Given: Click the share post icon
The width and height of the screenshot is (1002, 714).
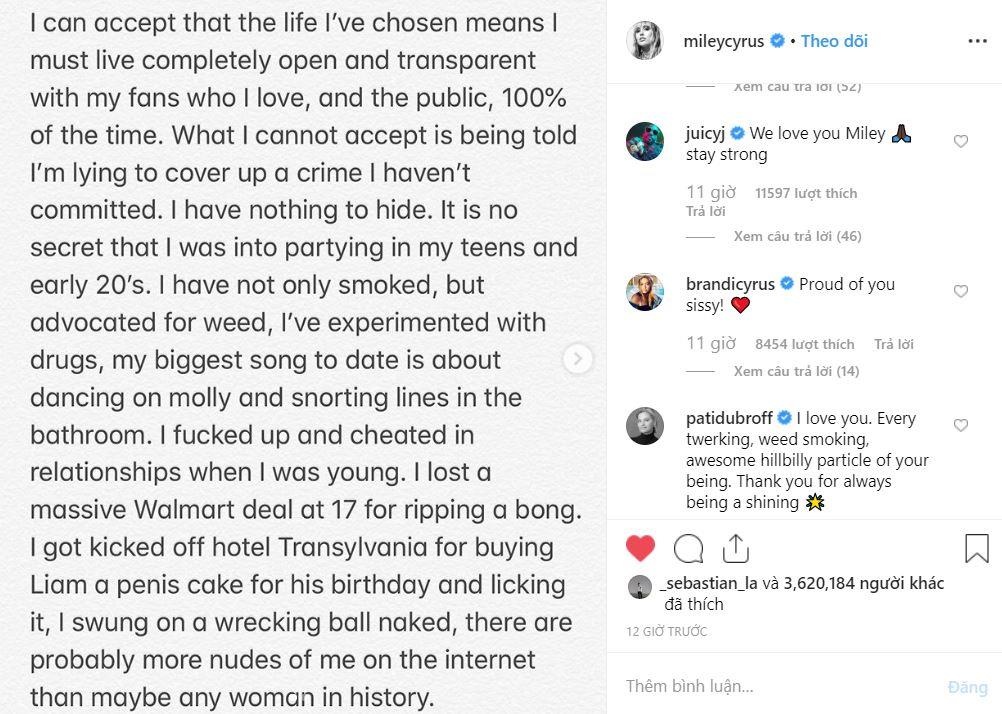Looking at the screenshot, I should click(x=735, y=548).
